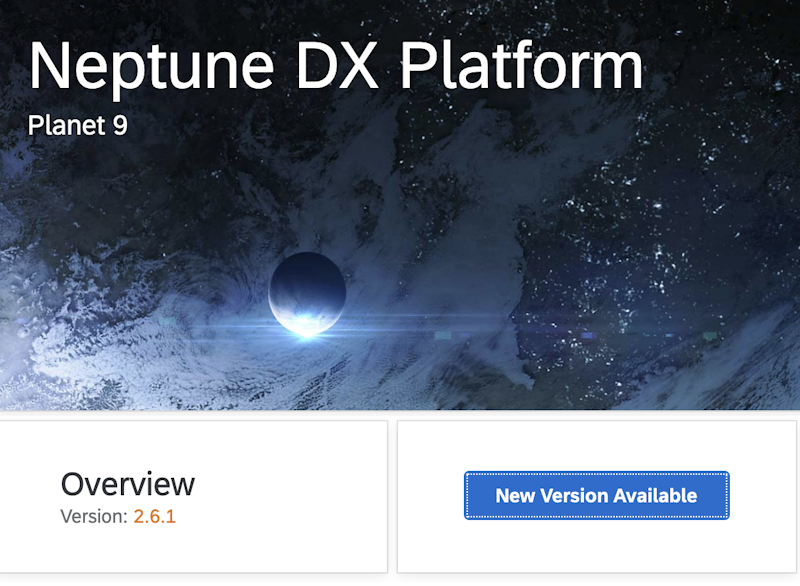This screenshot has height=586, width=800.
Task: Click the dashed border of the blue button
Action: coord(597,473)
